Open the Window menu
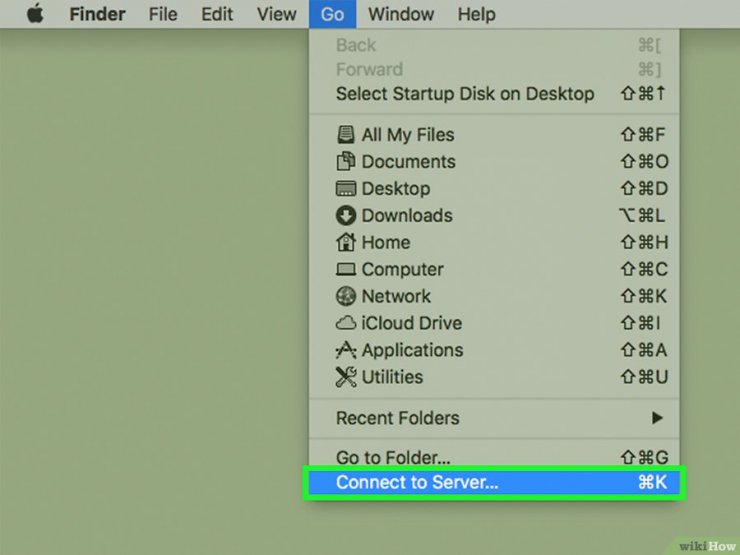740x555 pixels. (401, 14)
